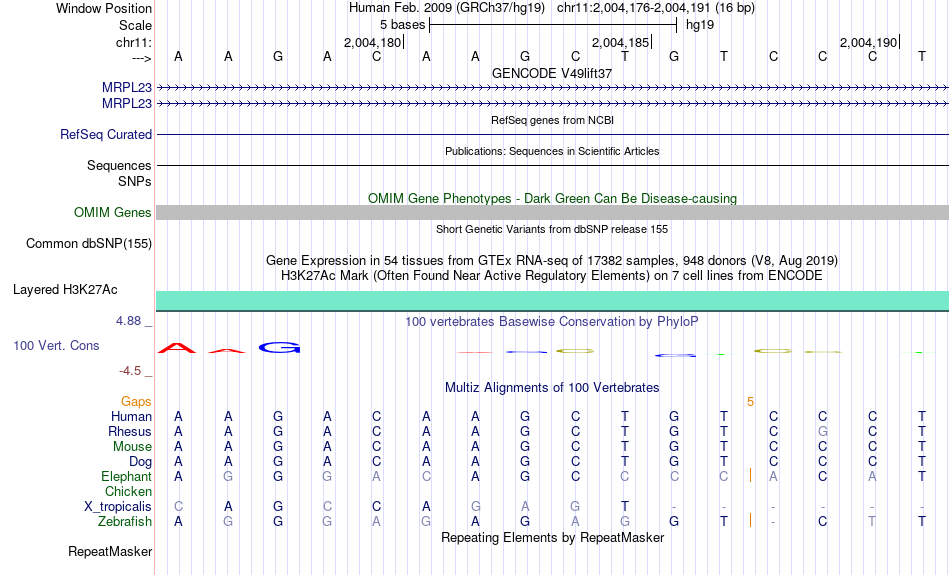Select the Zebrafish alignment row label
This screenshot has width=950, height=575.
pyautogui.click(x=125, y=521)
